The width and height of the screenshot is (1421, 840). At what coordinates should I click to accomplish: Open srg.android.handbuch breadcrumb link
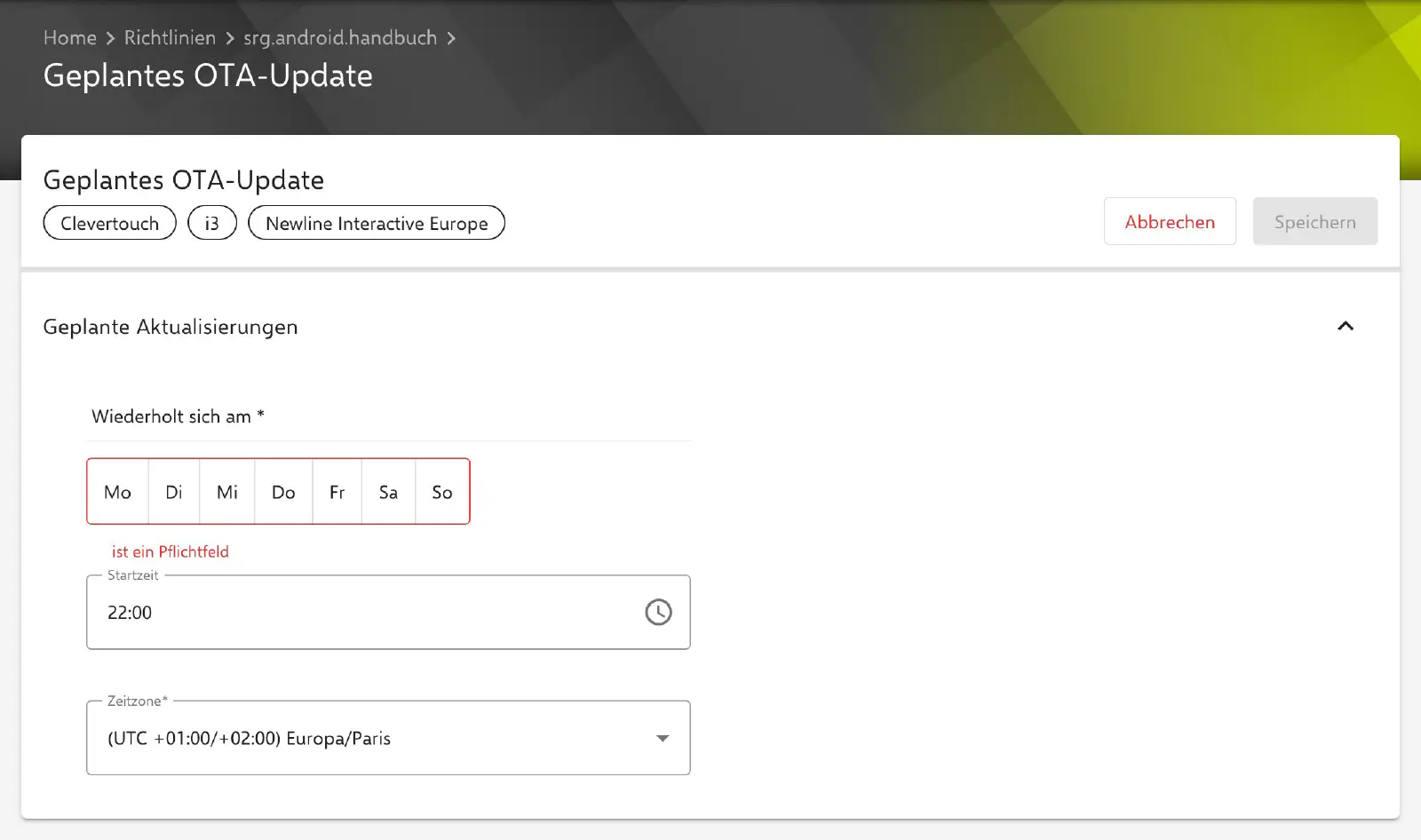point(340,38)
